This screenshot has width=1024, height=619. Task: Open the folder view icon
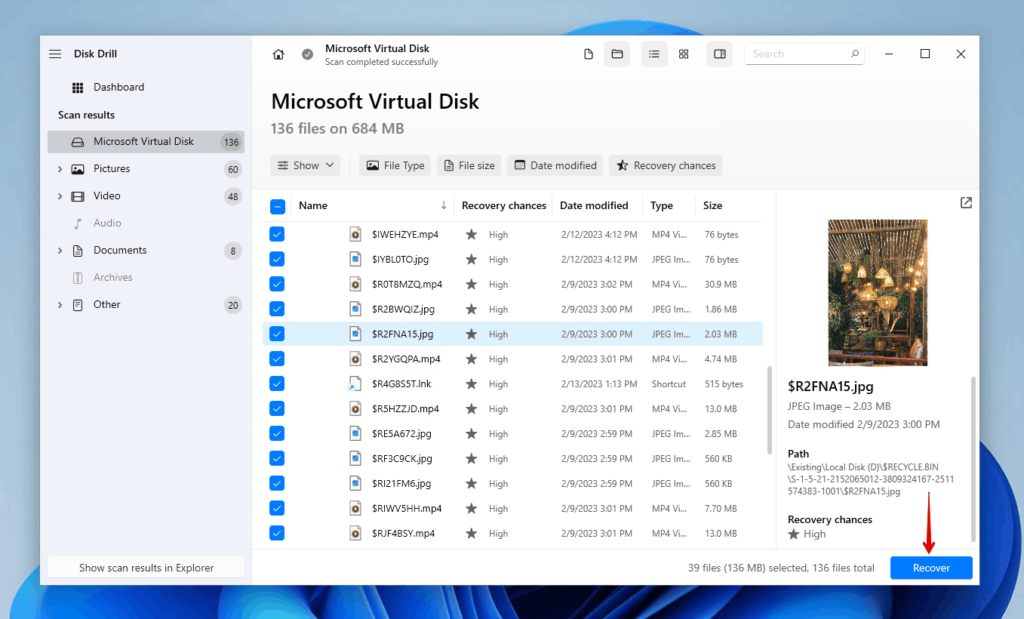[x=616, y=53]
